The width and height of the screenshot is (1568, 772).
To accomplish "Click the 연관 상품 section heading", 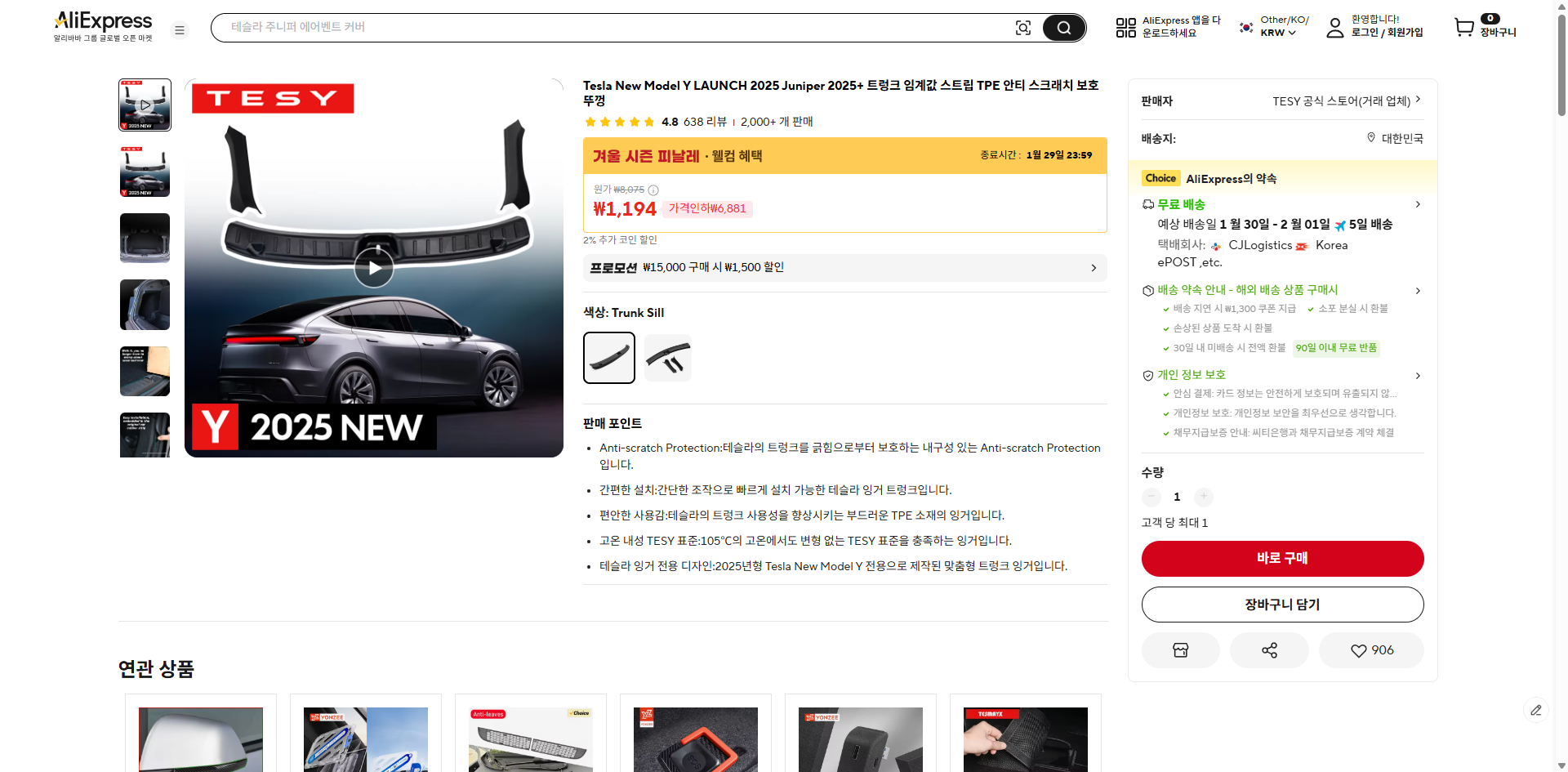I will click(x=156, y=669).
